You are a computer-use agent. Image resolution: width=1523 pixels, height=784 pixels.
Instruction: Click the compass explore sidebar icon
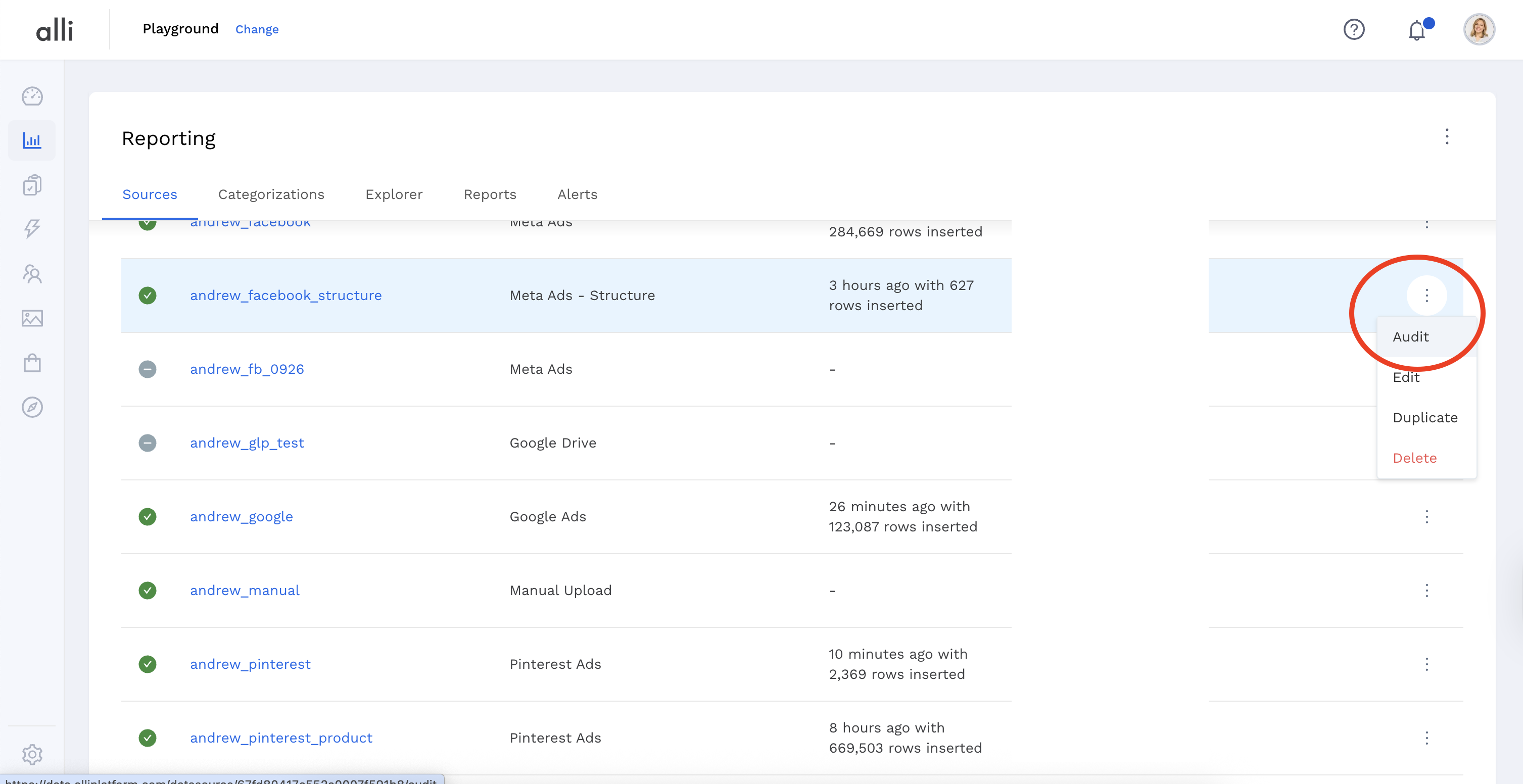pos(32,407)
